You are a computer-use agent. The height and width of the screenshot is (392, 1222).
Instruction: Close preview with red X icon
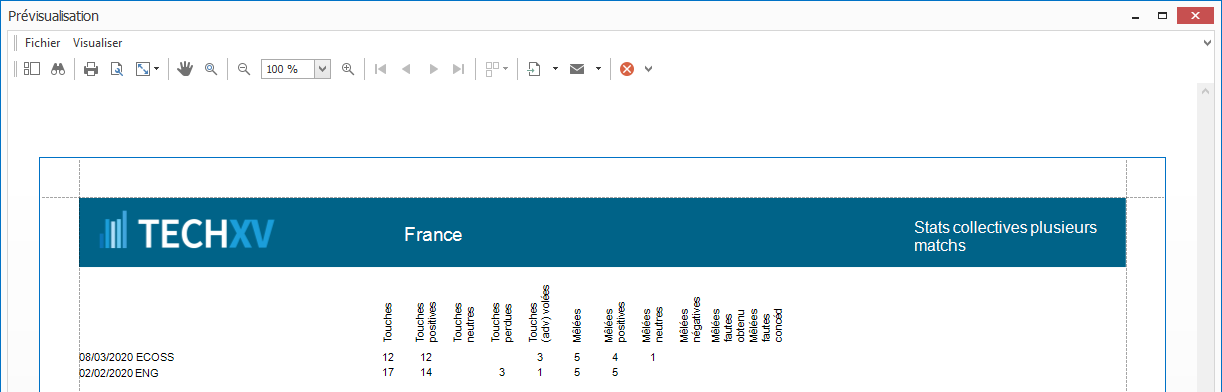click(627, 69)
